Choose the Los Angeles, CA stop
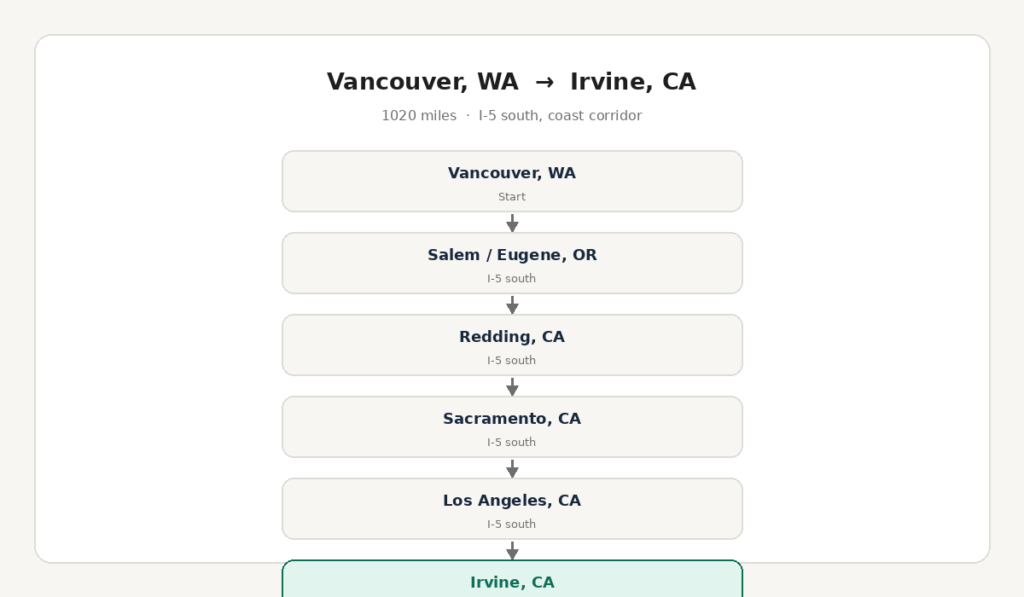Image resolution: width=1024 pixels, height=597 pixels. (512, 508)
